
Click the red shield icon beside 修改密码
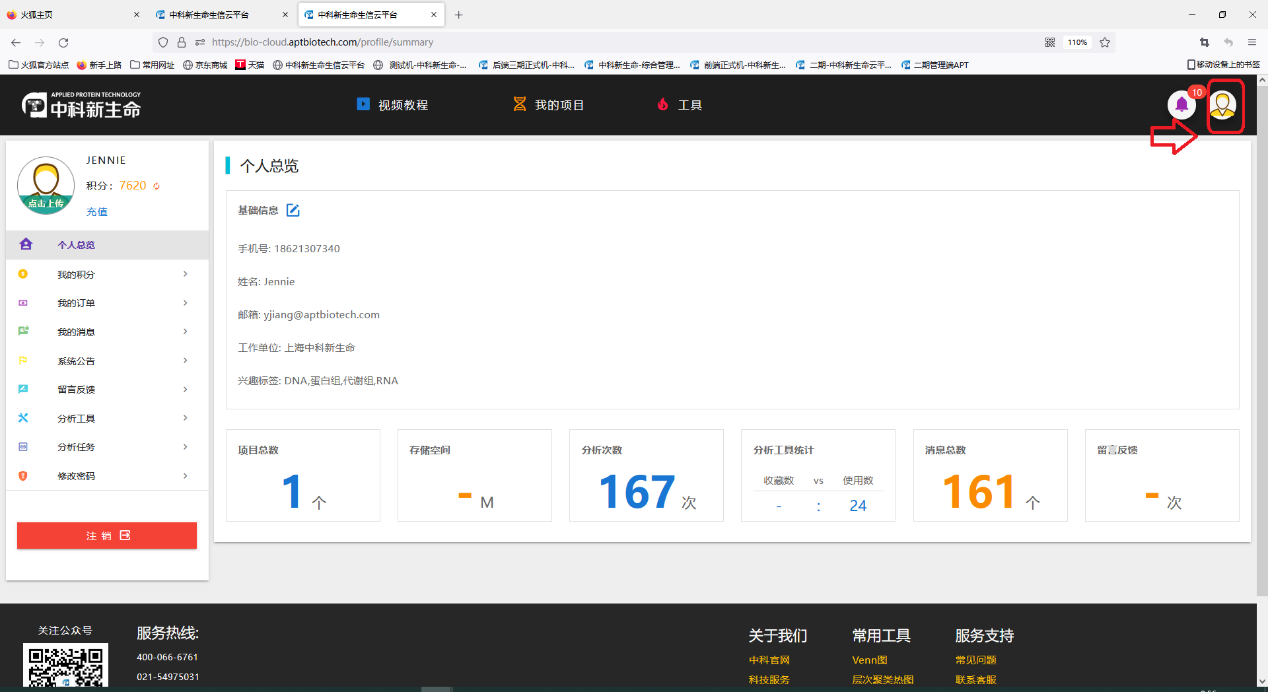tap(25, 476)
